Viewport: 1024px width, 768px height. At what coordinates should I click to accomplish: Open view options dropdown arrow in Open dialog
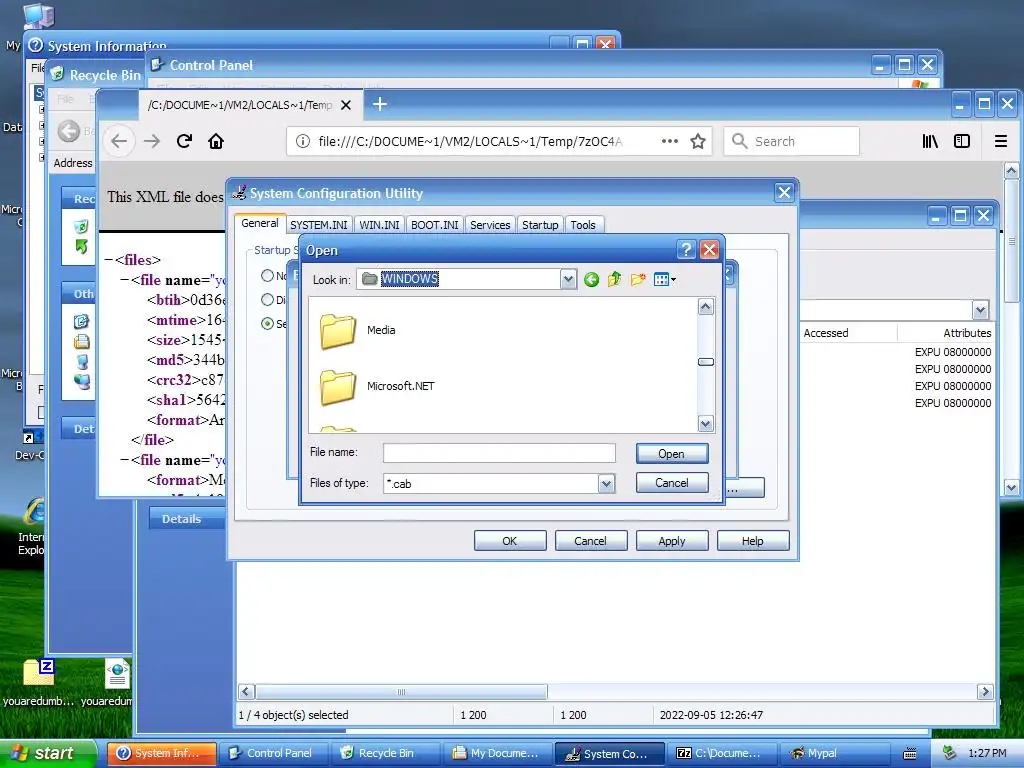[673, 280]
